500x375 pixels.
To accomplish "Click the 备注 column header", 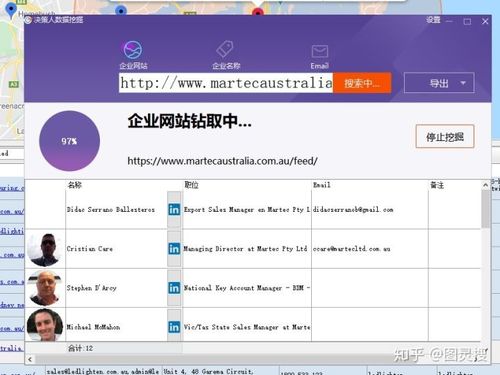I will pos(437,185).
